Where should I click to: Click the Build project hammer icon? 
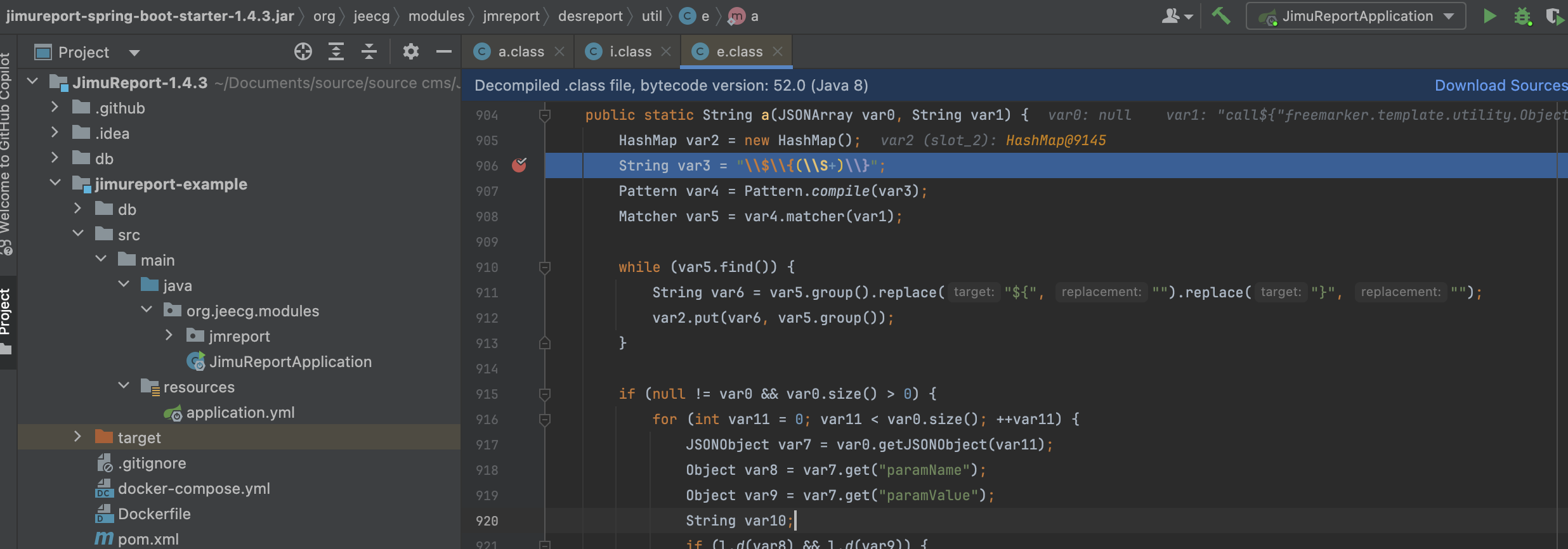click(1221, 16)
